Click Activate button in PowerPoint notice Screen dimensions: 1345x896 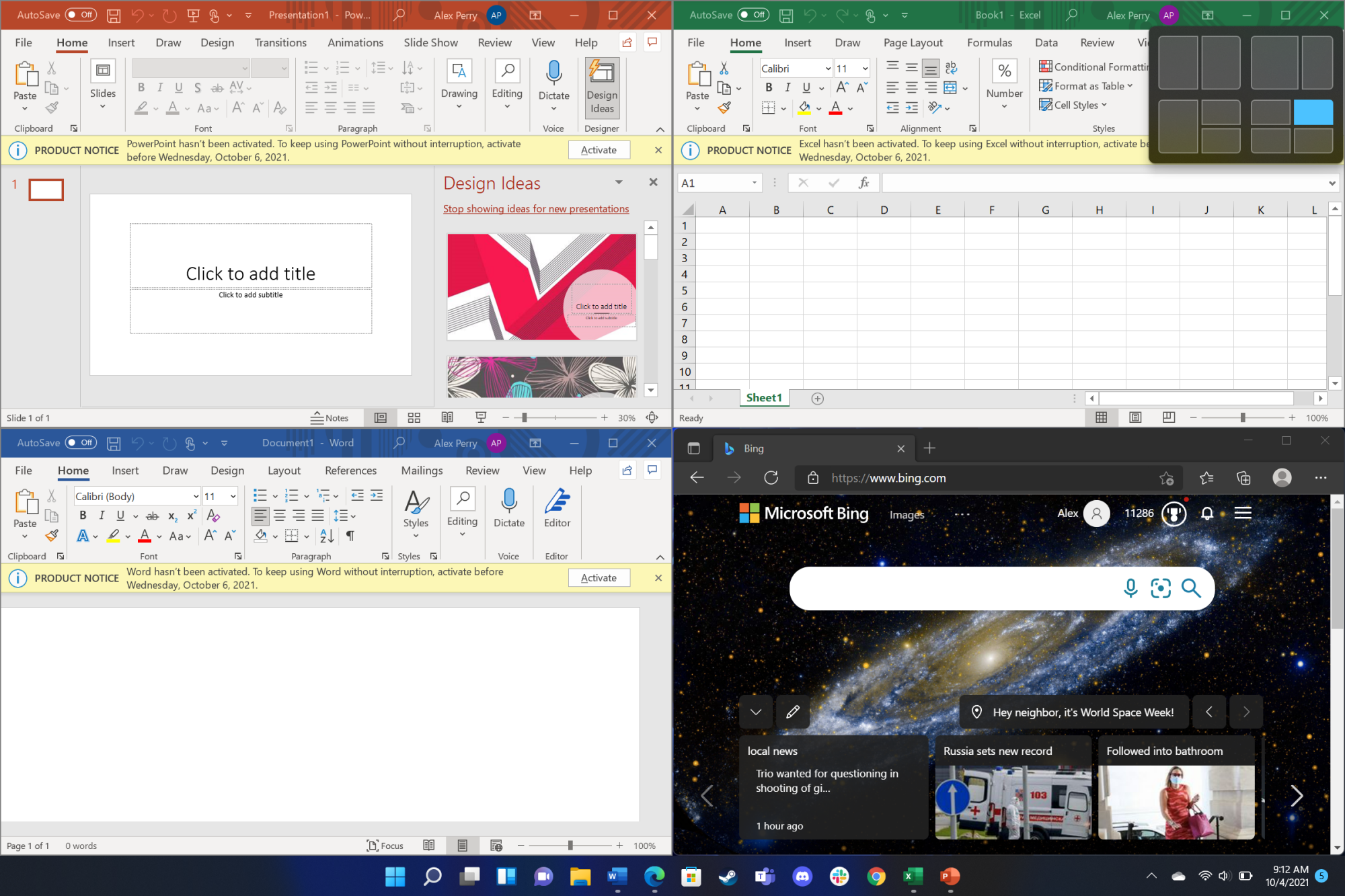(599, 150)
